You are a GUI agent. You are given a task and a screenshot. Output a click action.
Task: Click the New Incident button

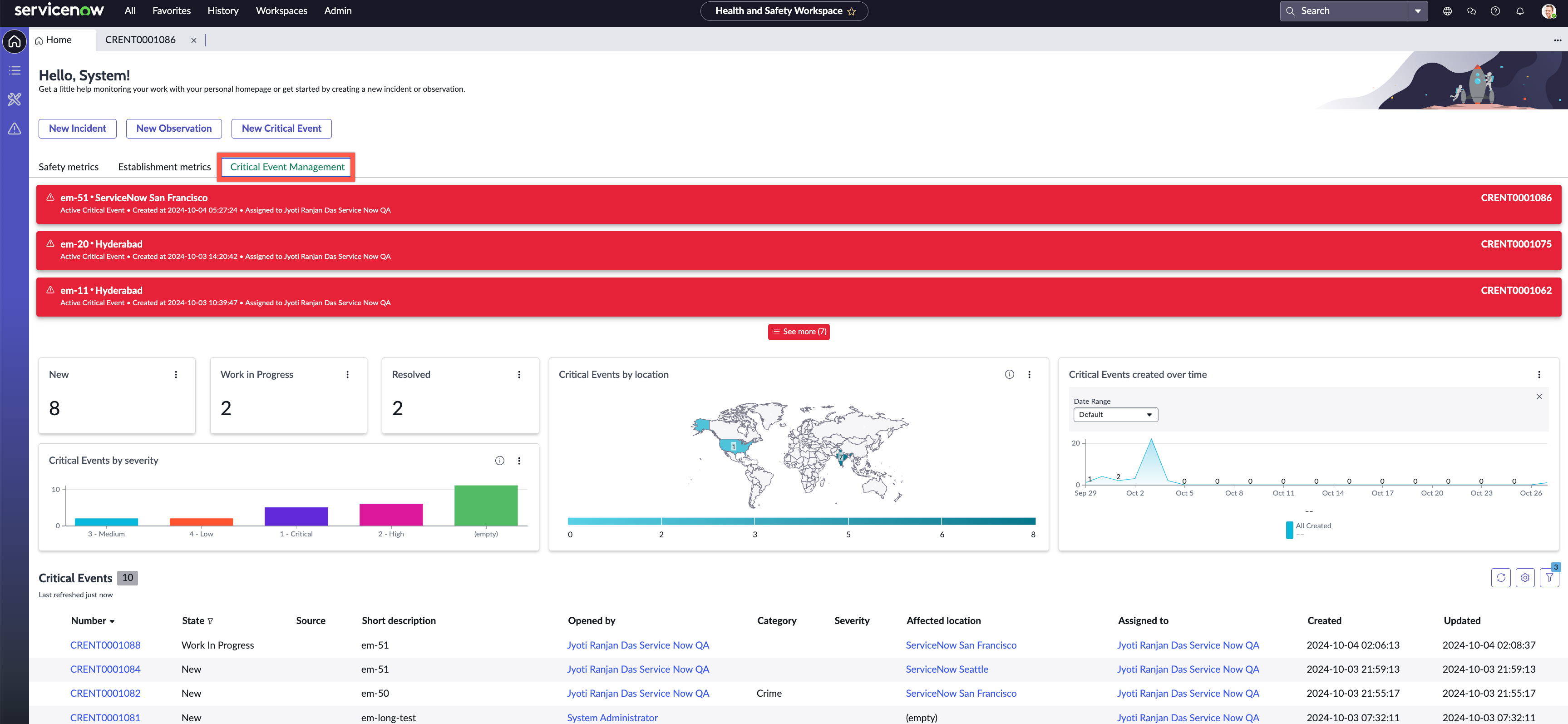[x=77, y=129]
